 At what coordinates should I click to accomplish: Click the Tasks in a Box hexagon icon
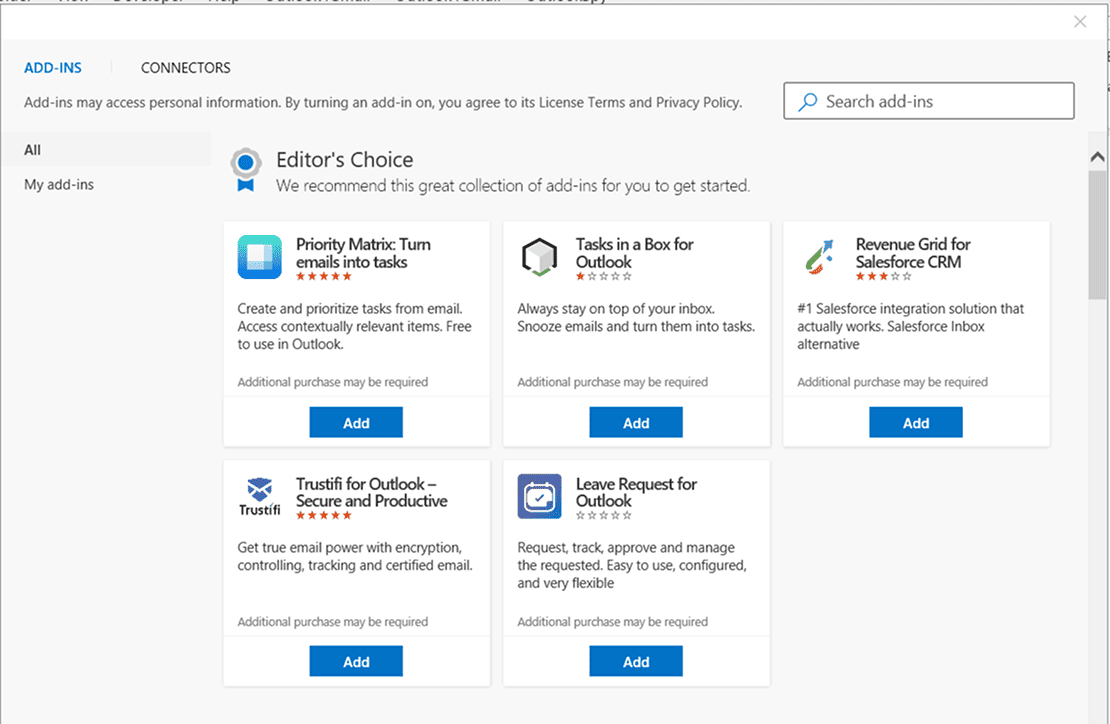point(539,257)
